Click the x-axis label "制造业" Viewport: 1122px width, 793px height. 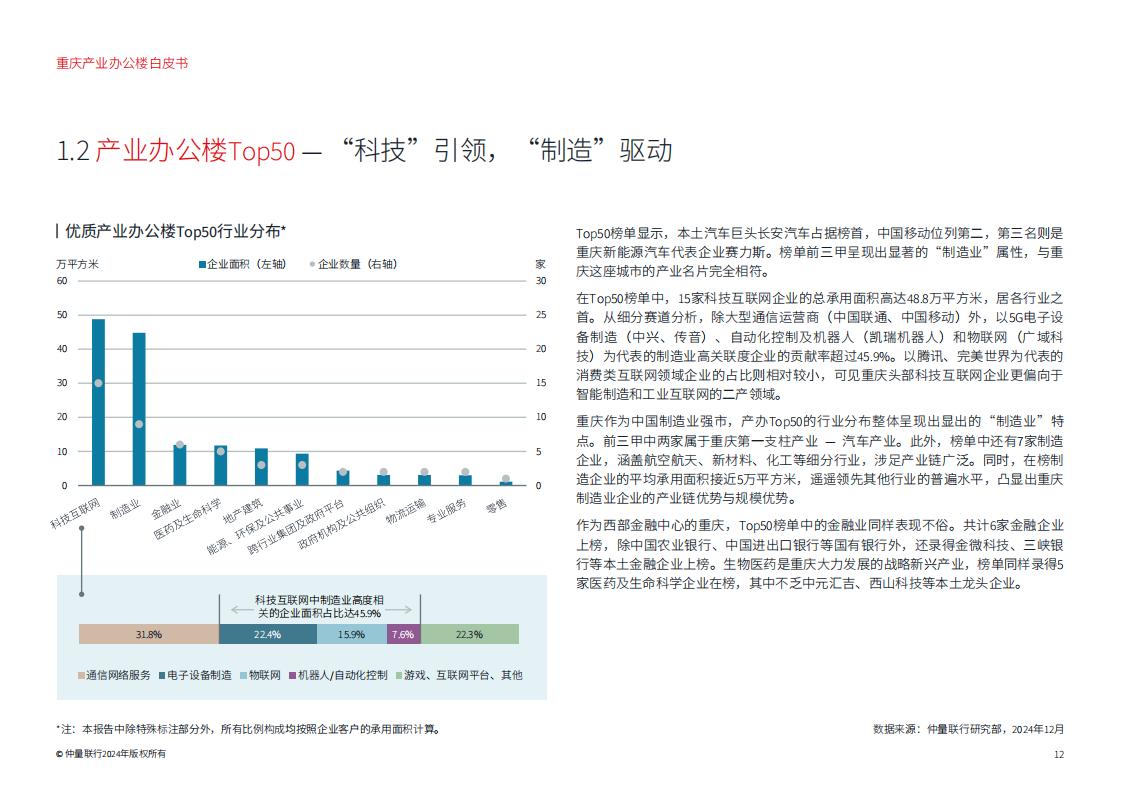(125, 509)
